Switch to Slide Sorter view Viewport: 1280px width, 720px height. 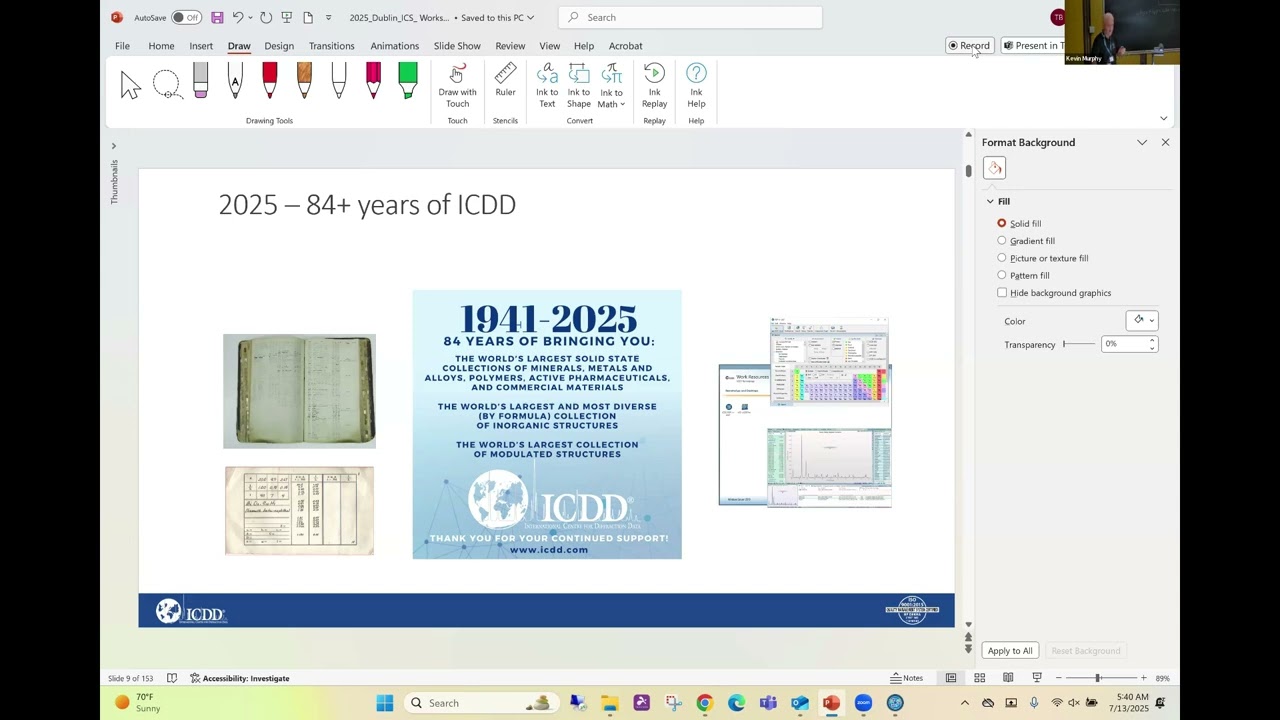coord(980,678)
